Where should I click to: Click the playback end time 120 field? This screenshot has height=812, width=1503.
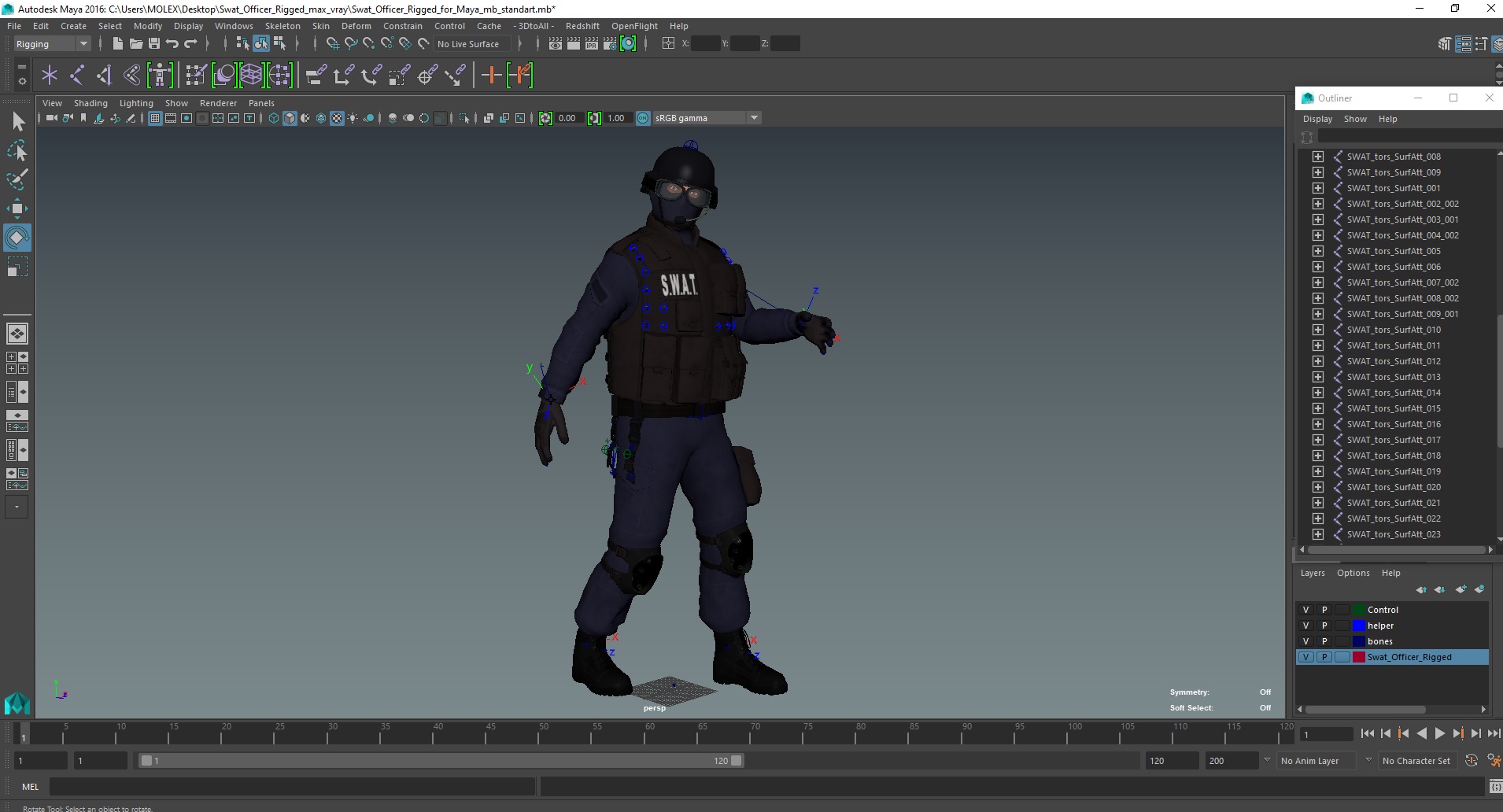1172,761
